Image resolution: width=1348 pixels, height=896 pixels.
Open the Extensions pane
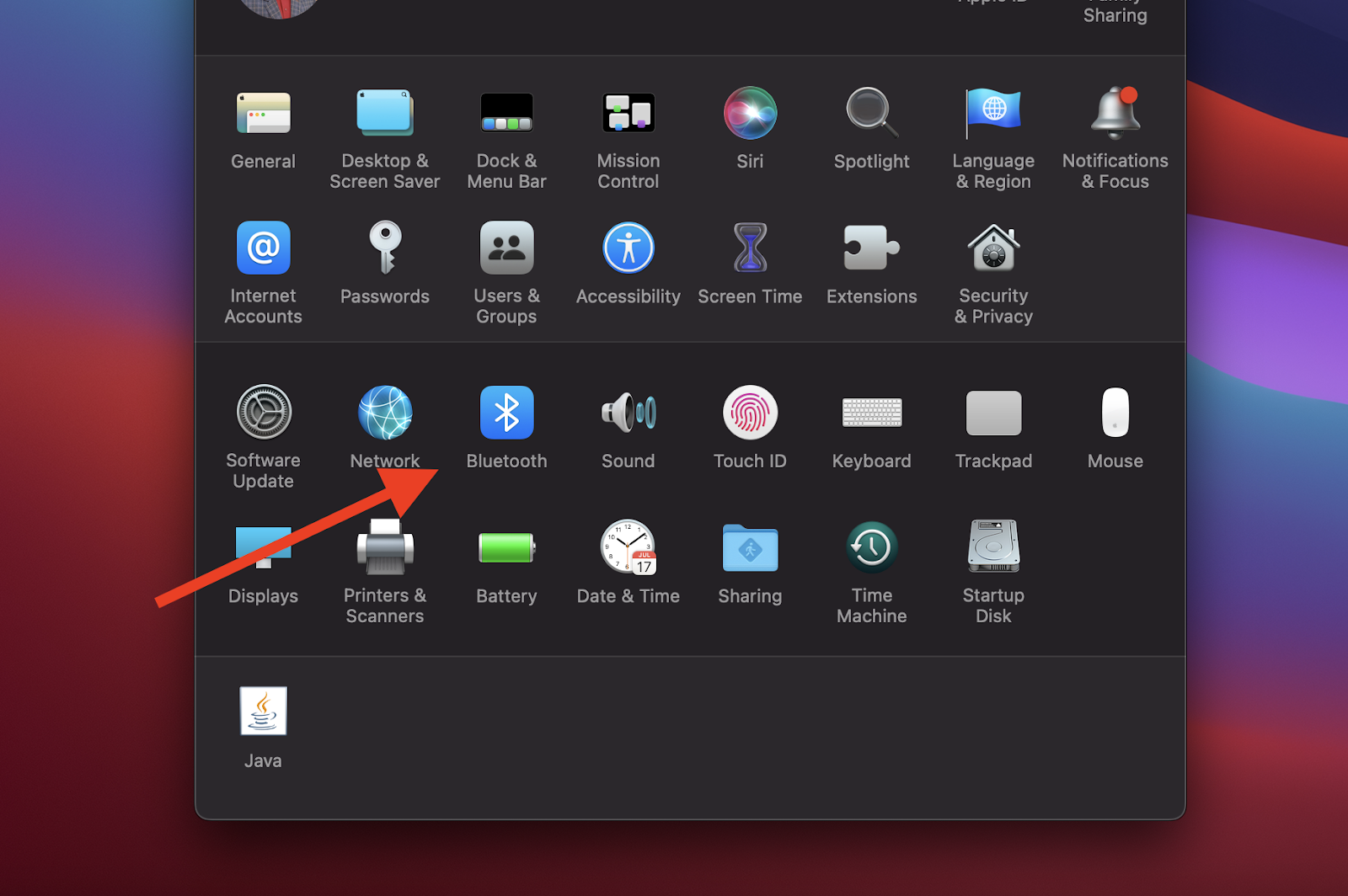pos(872,248)
